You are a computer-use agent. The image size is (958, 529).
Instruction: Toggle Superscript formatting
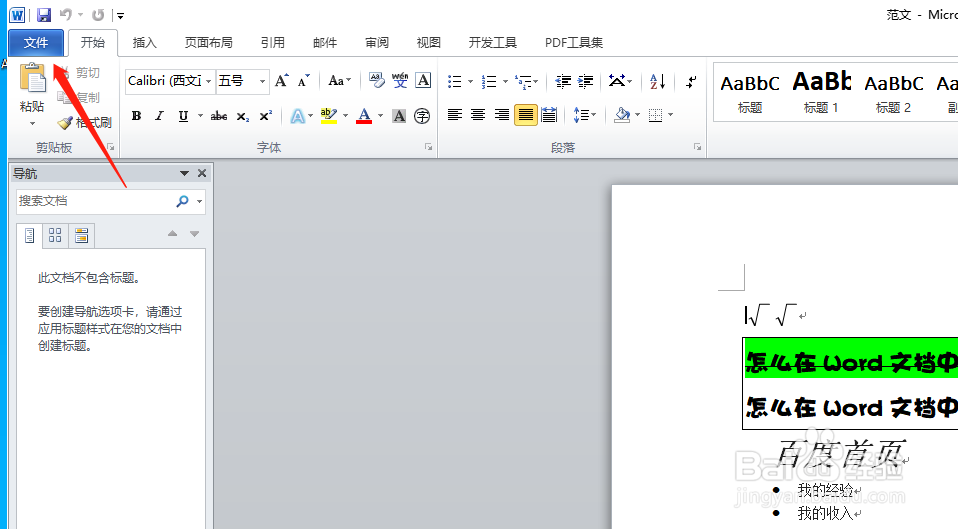coord(266,116)
